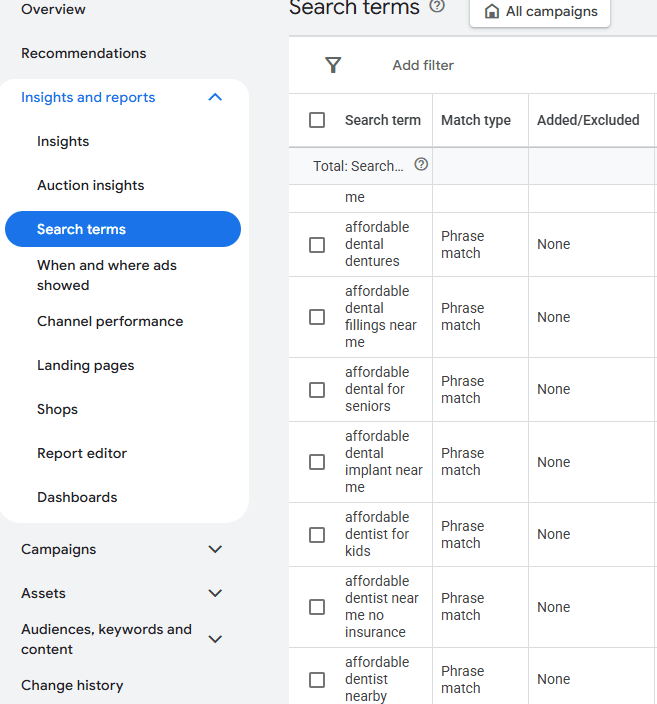Click help icon next to Total: Search
This screenshot has width=657, height=704.
tap(421, 165)
